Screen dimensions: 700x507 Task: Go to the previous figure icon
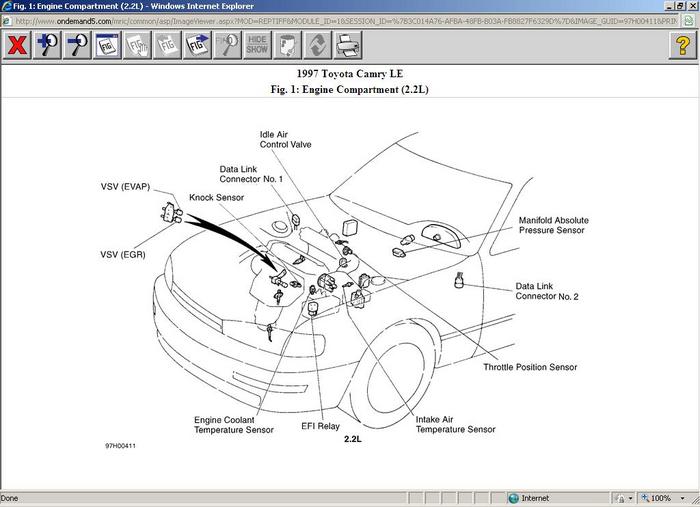167,45
